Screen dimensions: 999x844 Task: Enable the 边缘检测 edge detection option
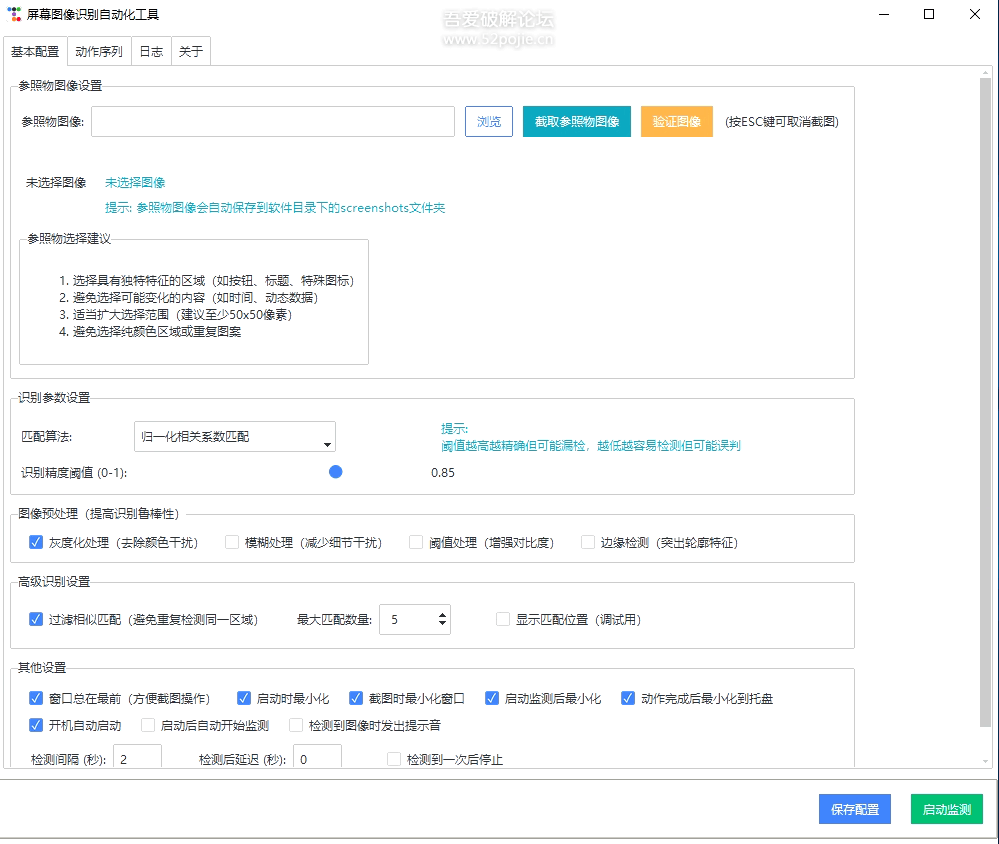(x=587, y=540)
